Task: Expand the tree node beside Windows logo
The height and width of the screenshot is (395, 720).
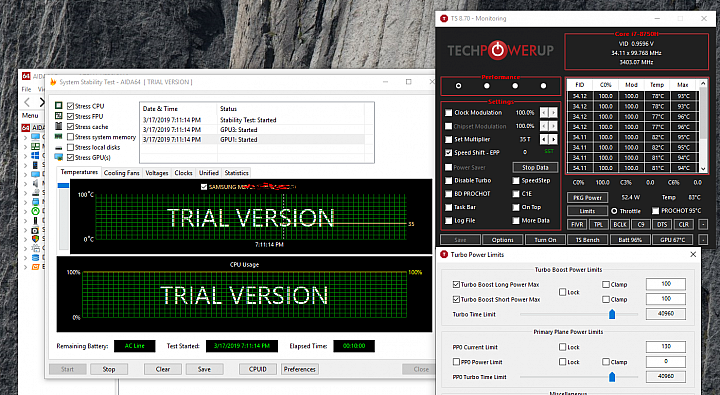Action: point(25,155)
